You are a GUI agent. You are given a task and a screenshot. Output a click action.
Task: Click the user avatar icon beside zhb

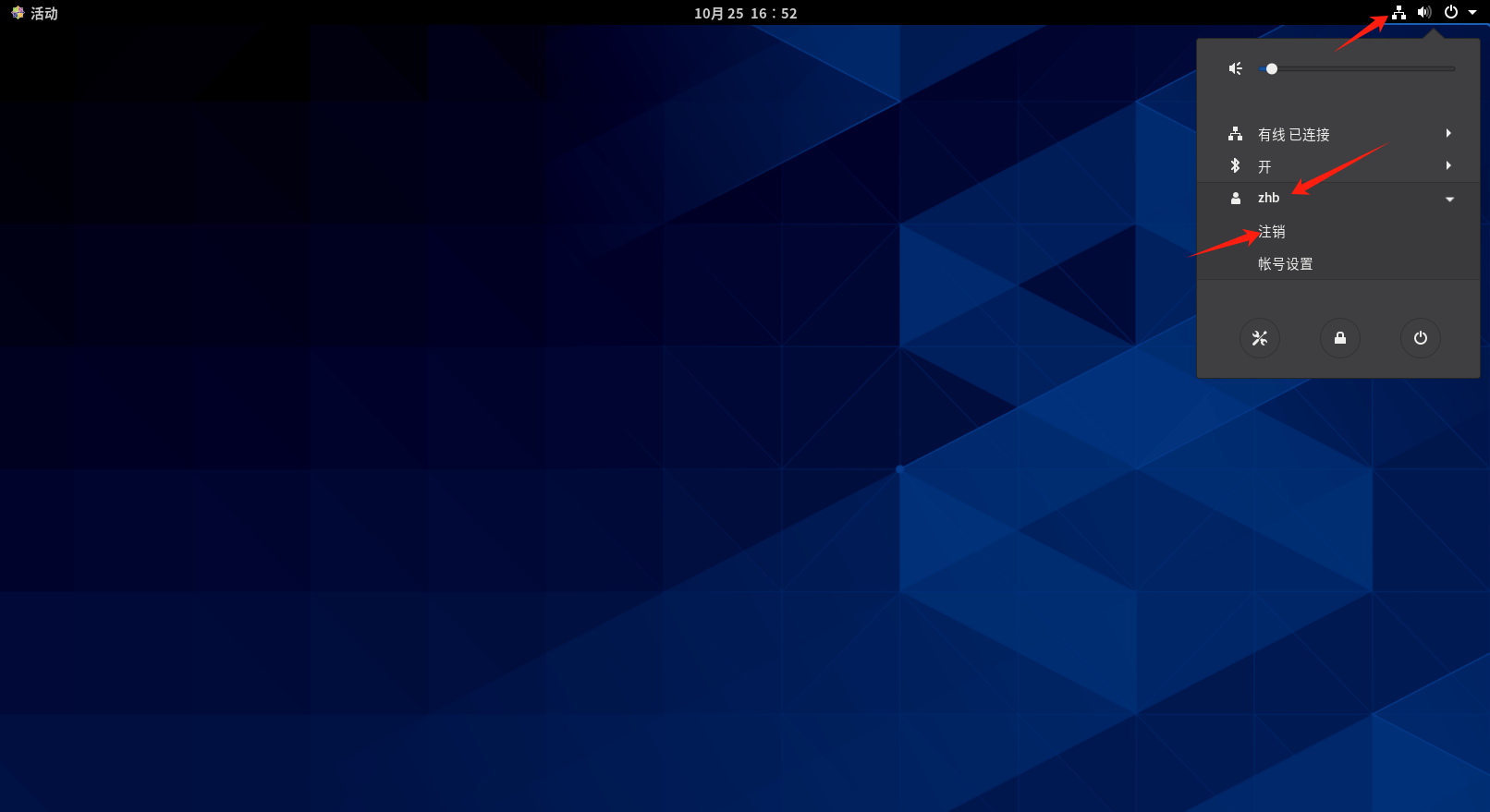coord(1235,198)
